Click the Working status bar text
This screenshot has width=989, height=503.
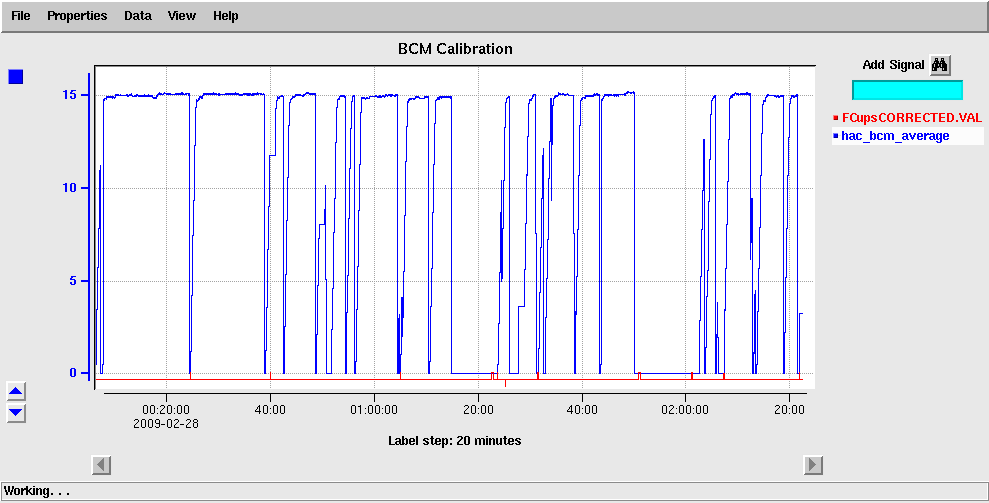37,491
